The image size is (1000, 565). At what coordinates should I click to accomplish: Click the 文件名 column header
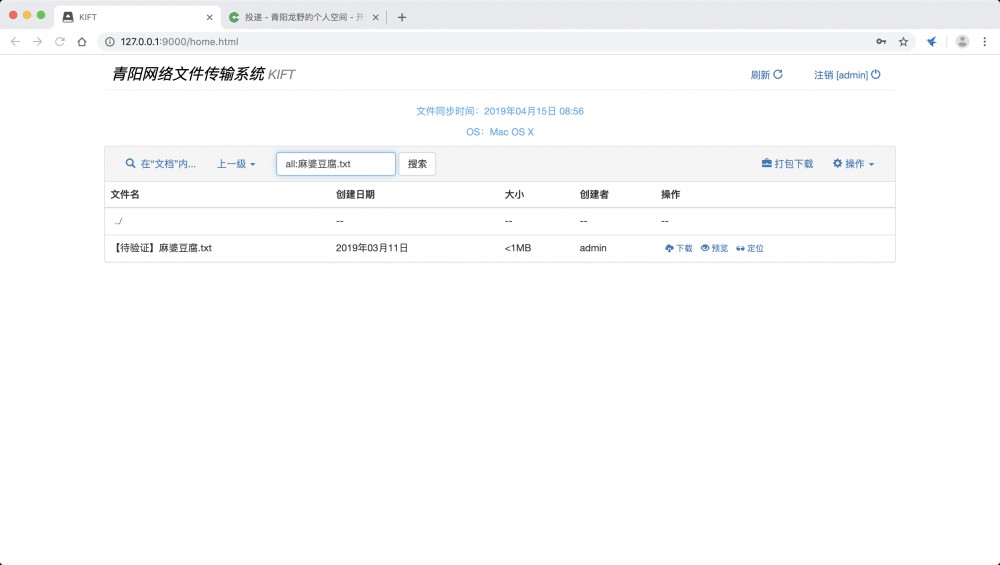click(125, 194)
